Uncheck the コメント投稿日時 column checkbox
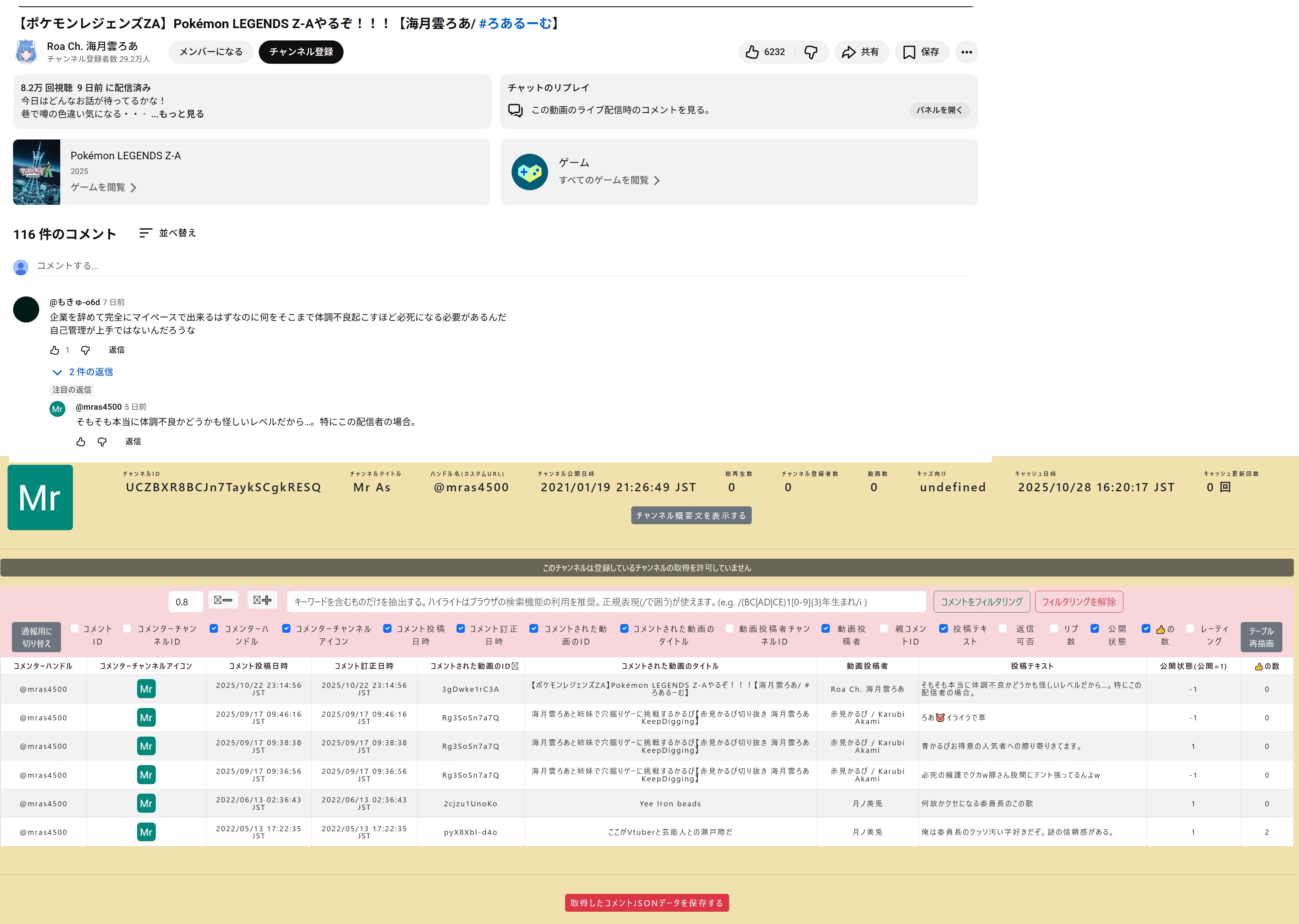The height and width of the screenshot is (924, 1299). (387, 628)
